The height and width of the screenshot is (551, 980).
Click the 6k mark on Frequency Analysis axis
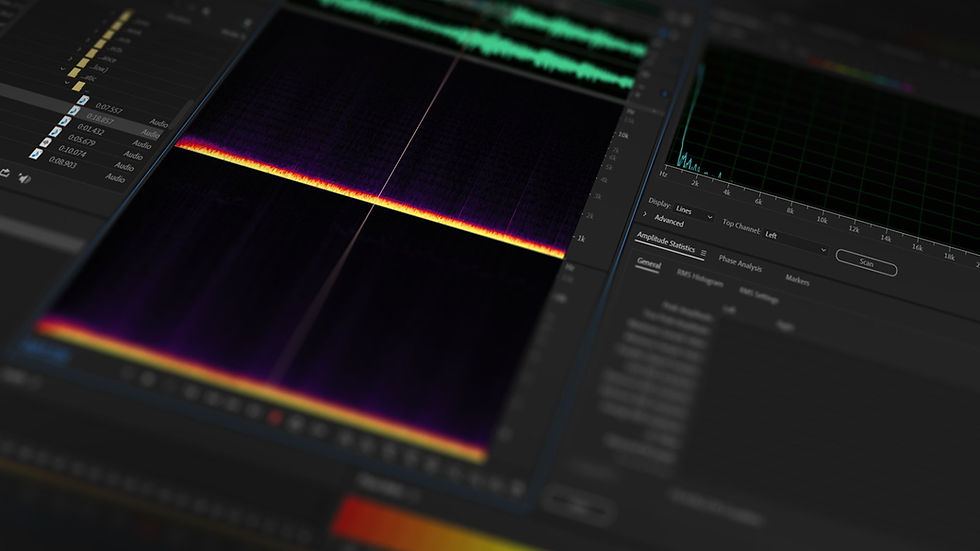[758, 201]
